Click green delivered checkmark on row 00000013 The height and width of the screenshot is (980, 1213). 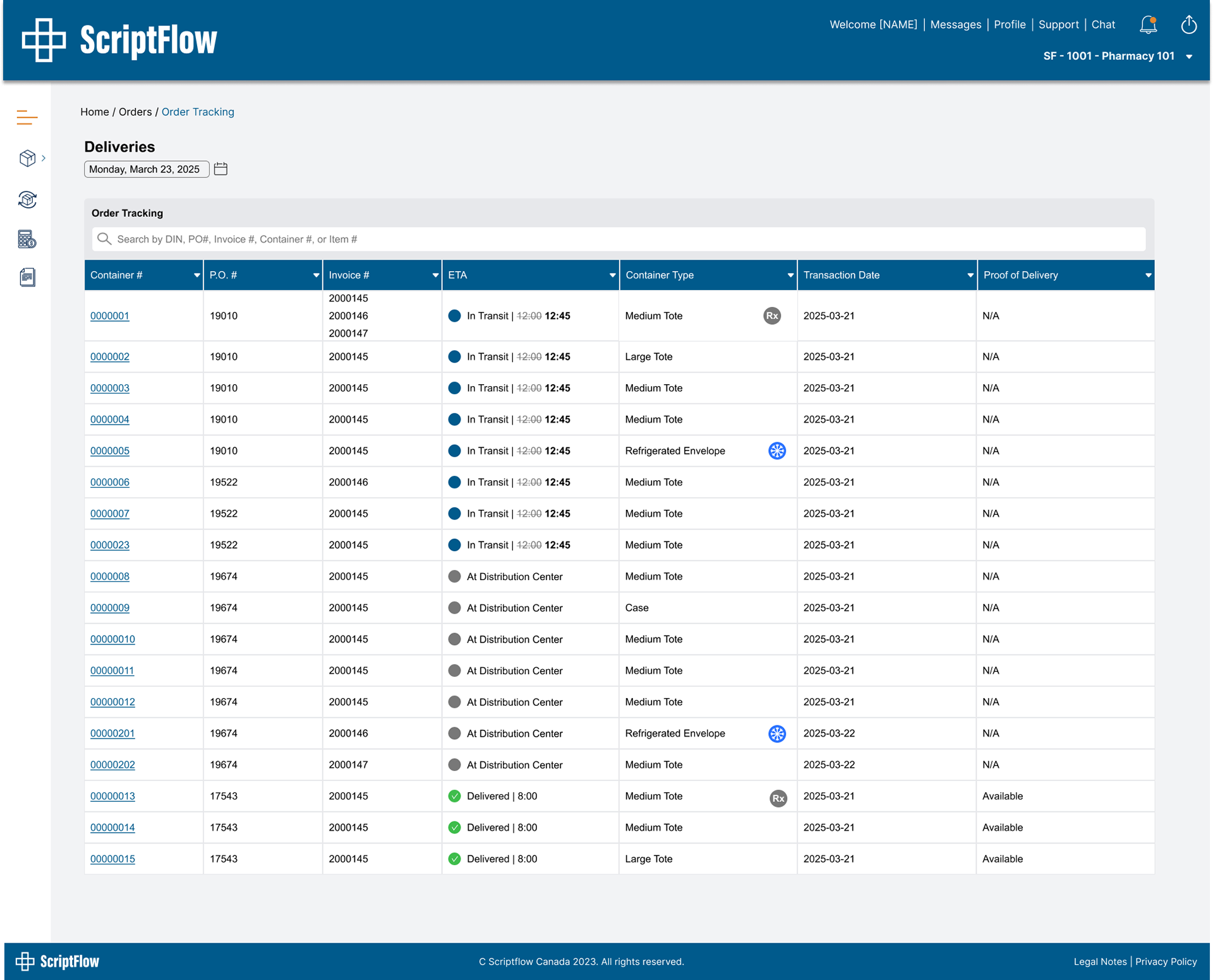click(454, 796)
